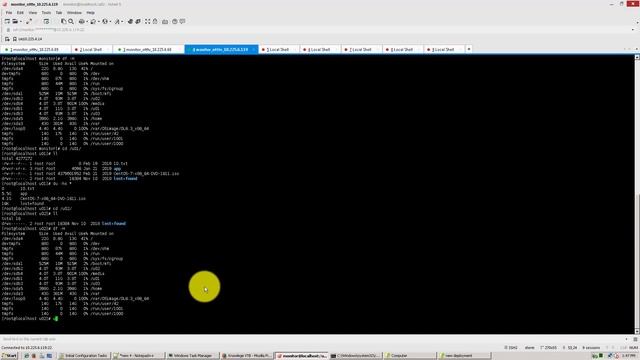Switch to tab 2 Local Shell
Image resolution: width=640 pixels, height=360 pixels.
pyautogui.click(x=91, y=49)
